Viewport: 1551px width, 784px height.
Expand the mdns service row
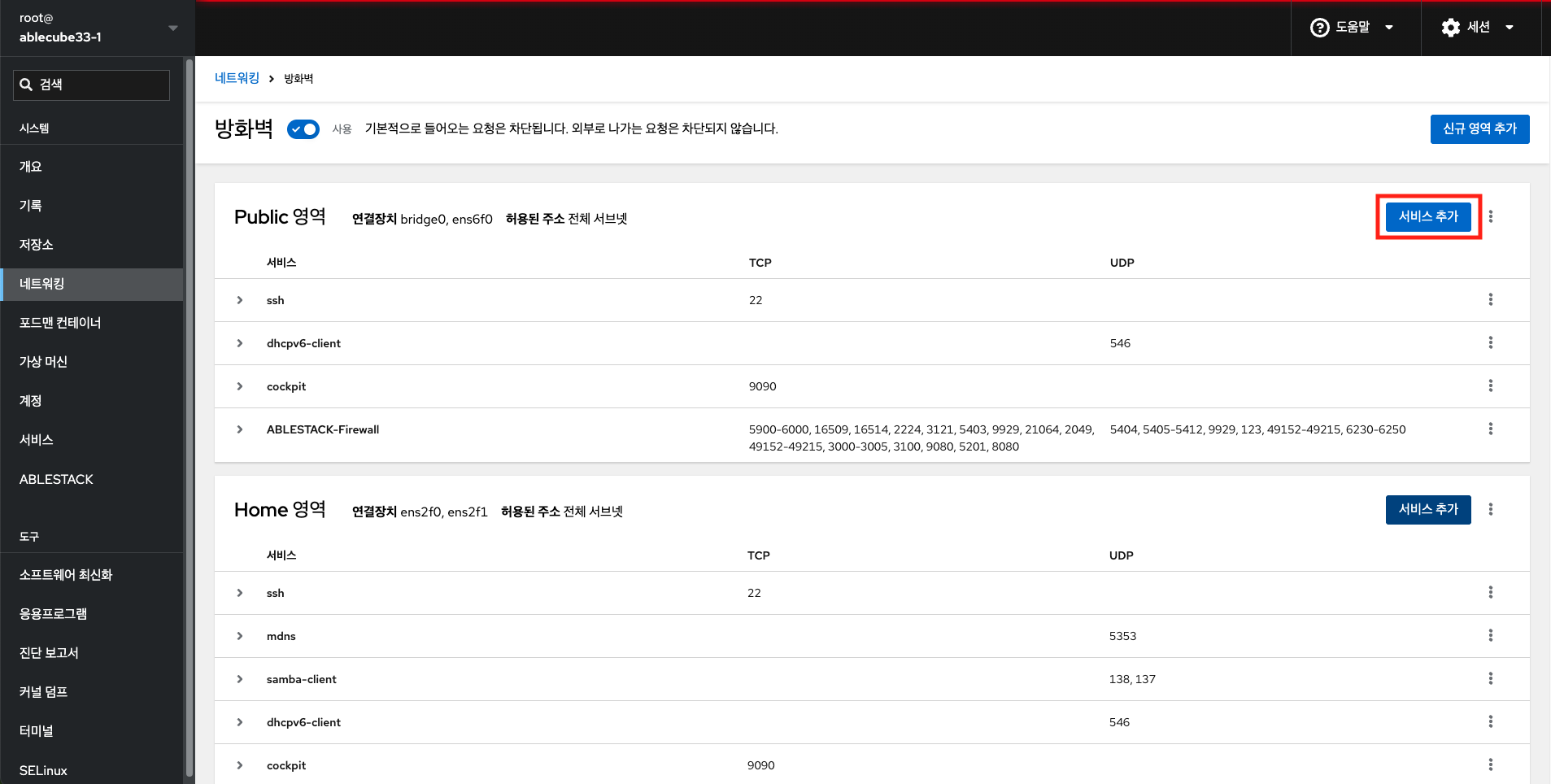click(240, 636)
